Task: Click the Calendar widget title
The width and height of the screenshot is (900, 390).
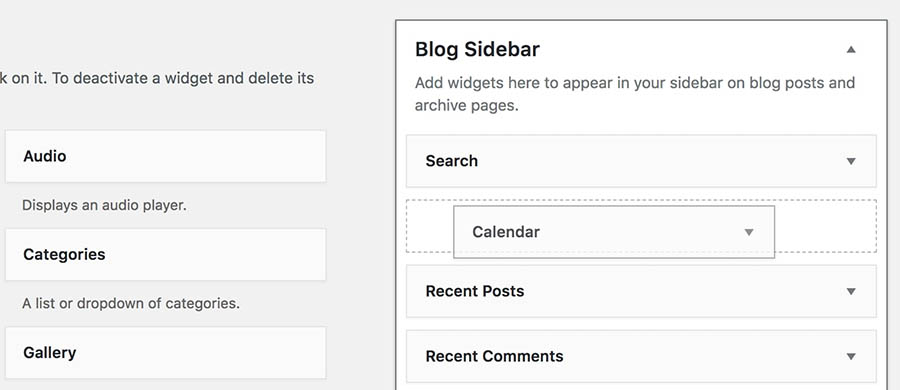Action: point(506,232)
